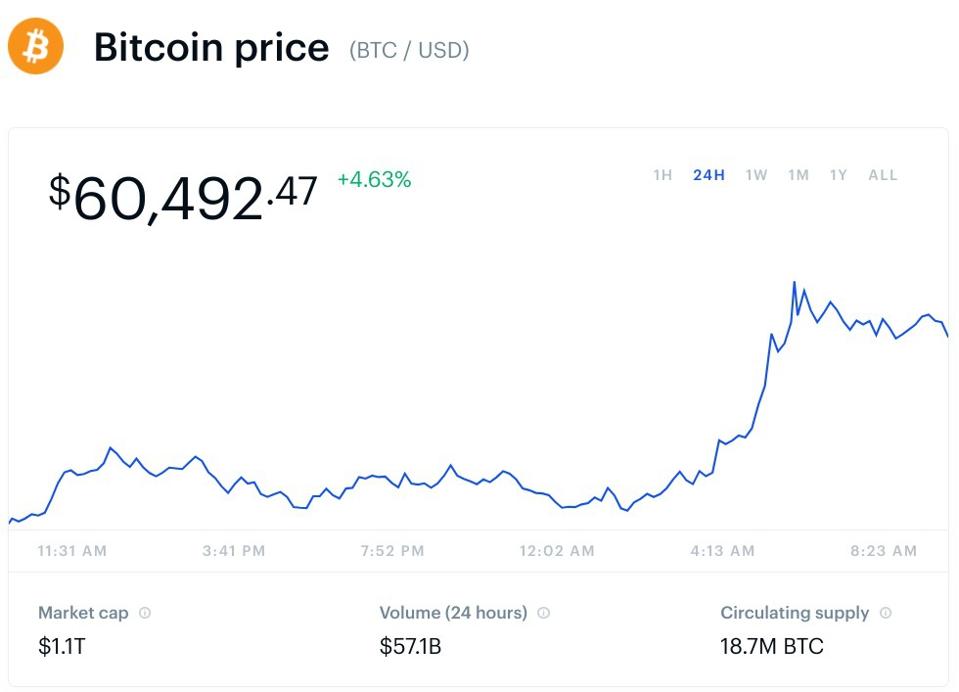Click the info circle beside Market cap
Image resolution: width=959 pixels, height=692 pixels.
146,613
